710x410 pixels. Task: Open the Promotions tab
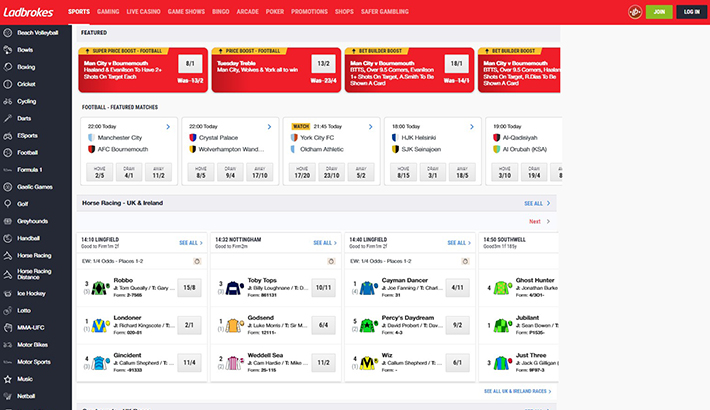tap(309, 12)
